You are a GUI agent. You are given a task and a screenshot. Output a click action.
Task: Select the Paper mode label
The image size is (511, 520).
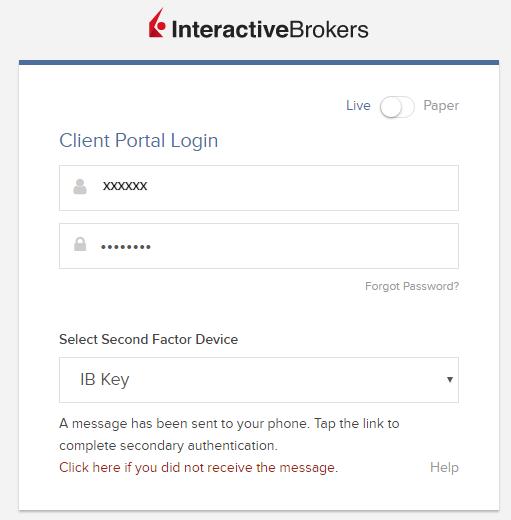[x=441, y=106]
